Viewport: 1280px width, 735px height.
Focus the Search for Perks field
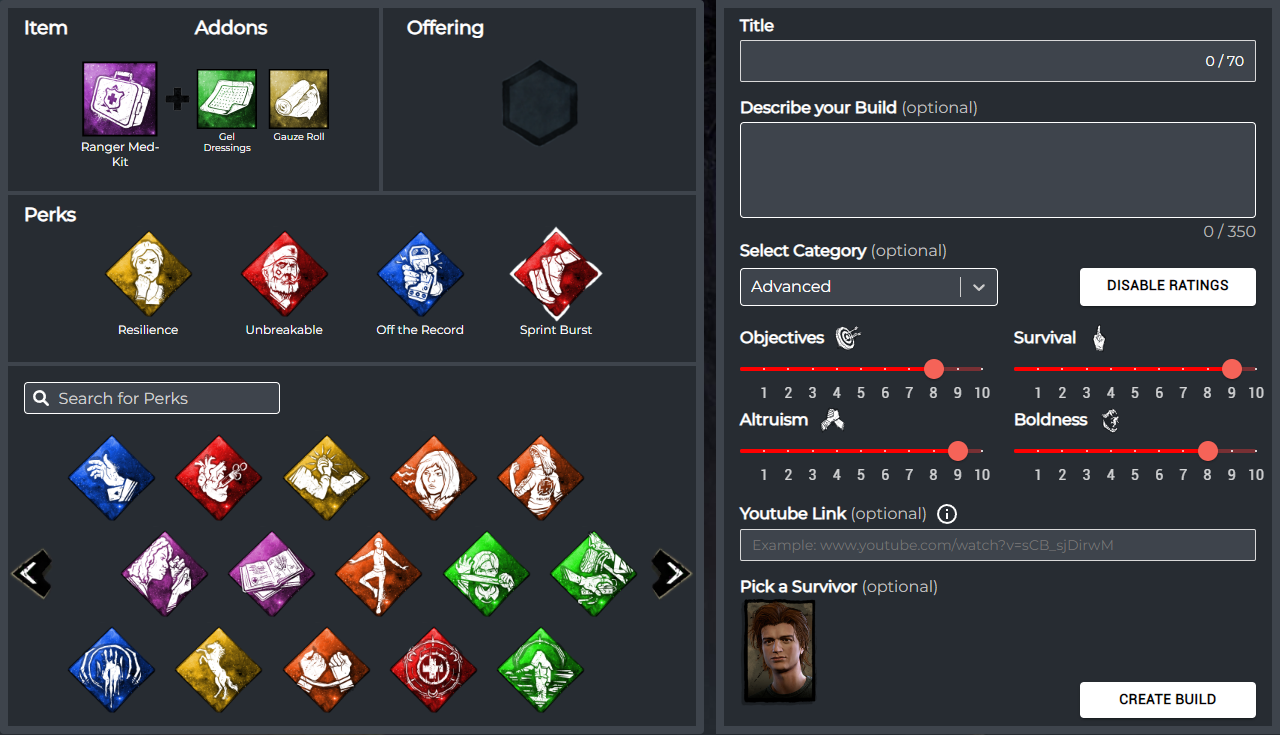[x=152, y=398]
